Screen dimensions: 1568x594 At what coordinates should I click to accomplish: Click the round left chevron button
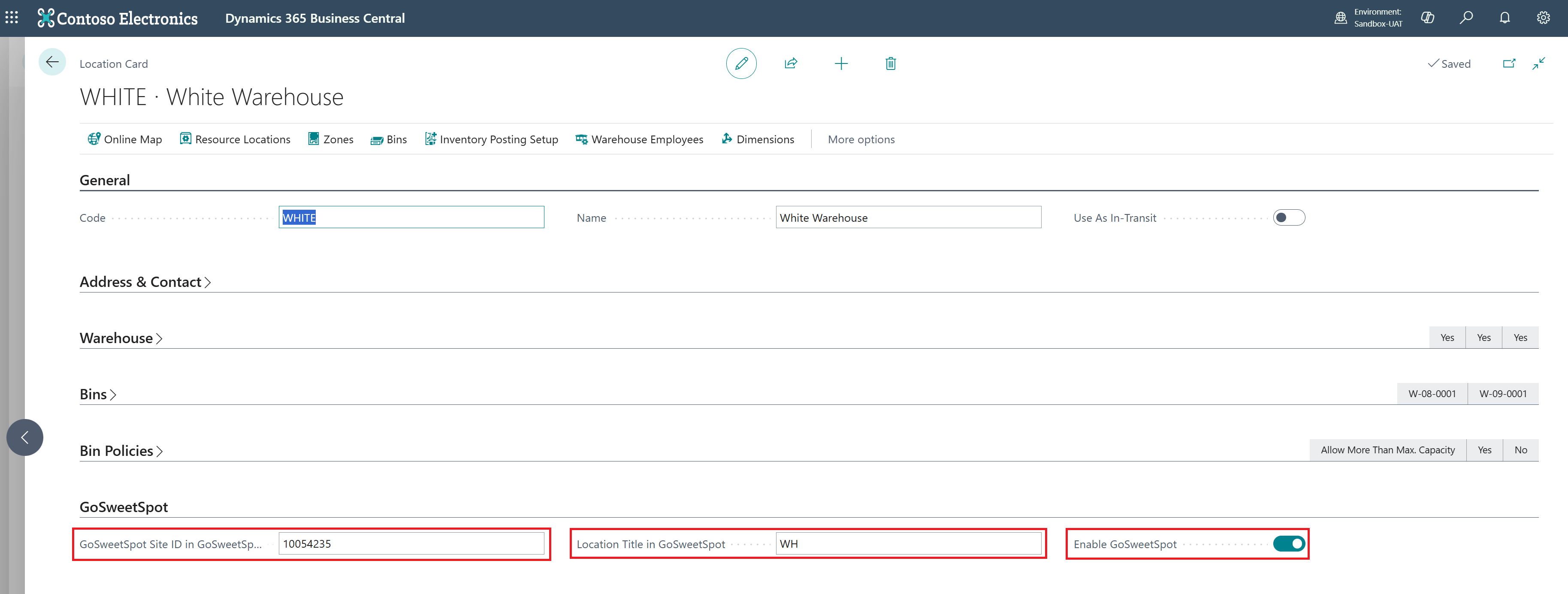tap(25, 437)
